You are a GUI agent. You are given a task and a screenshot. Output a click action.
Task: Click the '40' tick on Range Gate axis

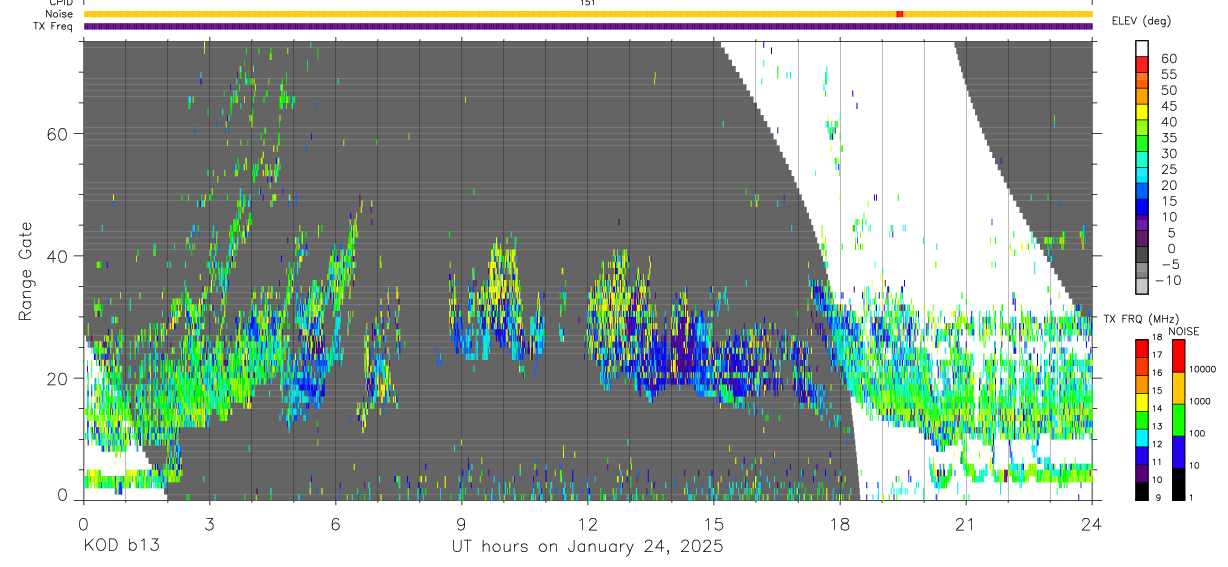(56, 256)
